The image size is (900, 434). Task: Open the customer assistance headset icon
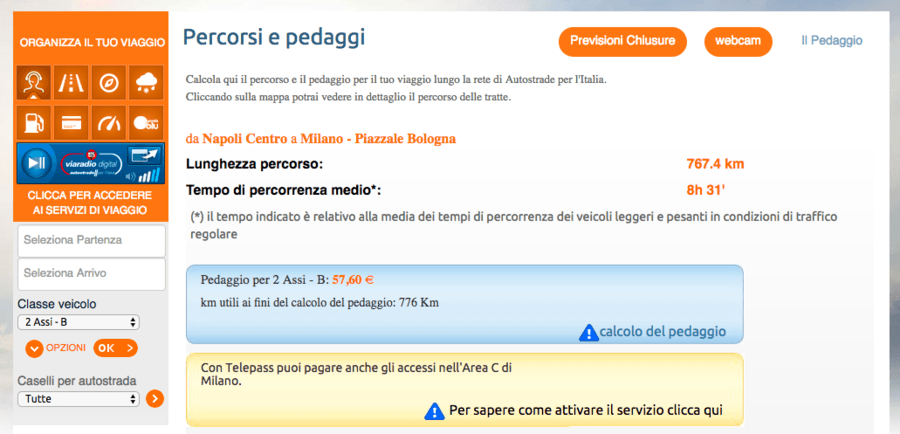[34, 83]
